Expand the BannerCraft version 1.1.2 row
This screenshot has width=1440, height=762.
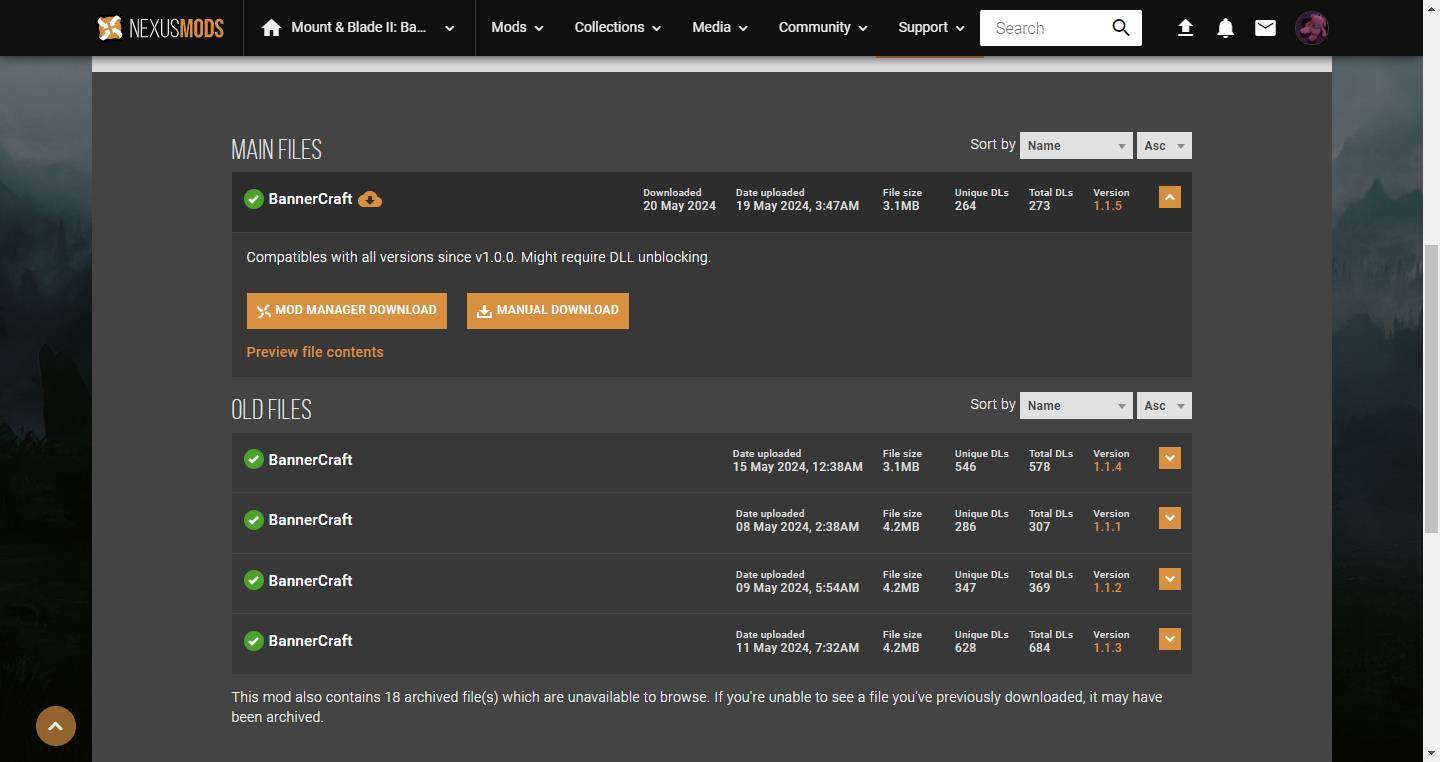point(1169,579)
